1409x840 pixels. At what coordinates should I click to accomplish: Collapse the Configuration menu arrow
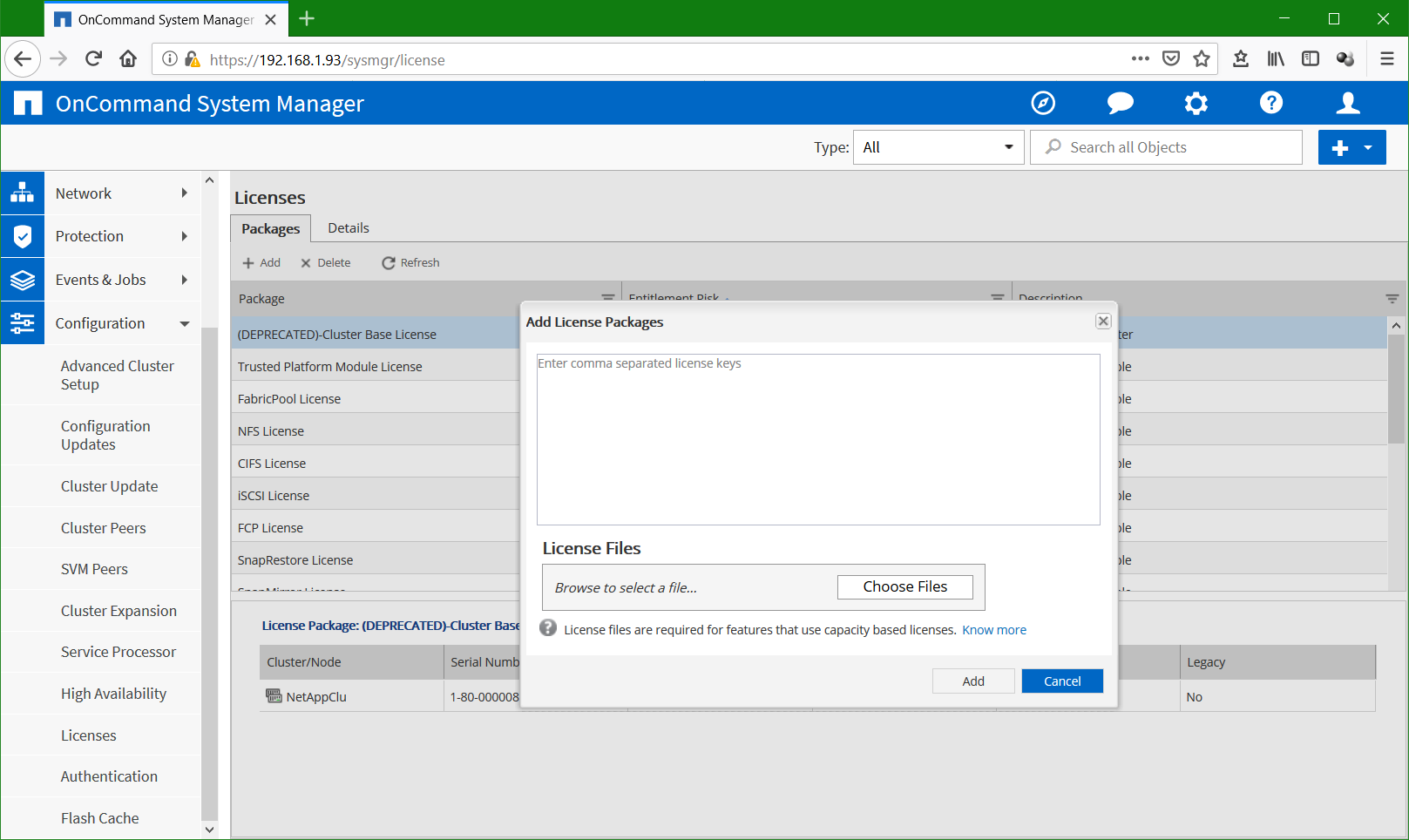pyautogui.click(x=184, y=323)
